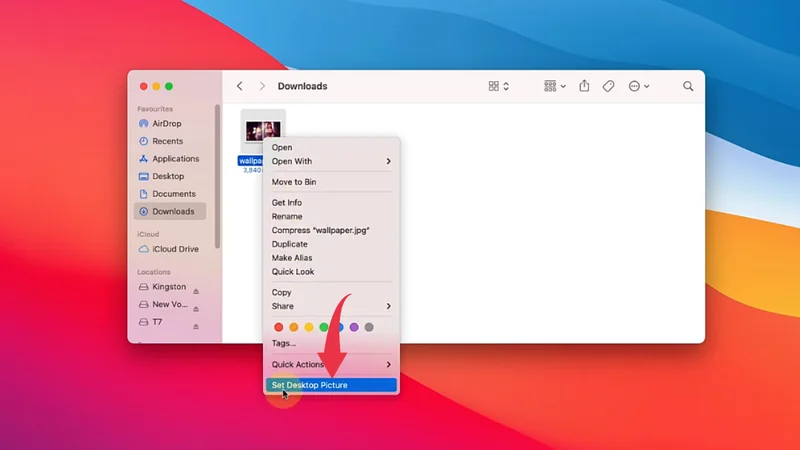800x450 pixels.
Task: Click Compress "wallpaper.jpg" menu entry
Action: pos(320,230)
